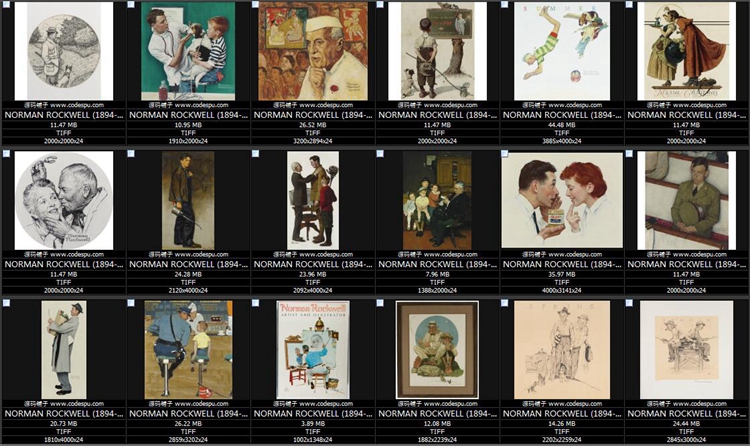The height and width of the screenshot is (446, 750).
Task: Tick checkbox on elderly couple sketch
Action: [6, 154]
